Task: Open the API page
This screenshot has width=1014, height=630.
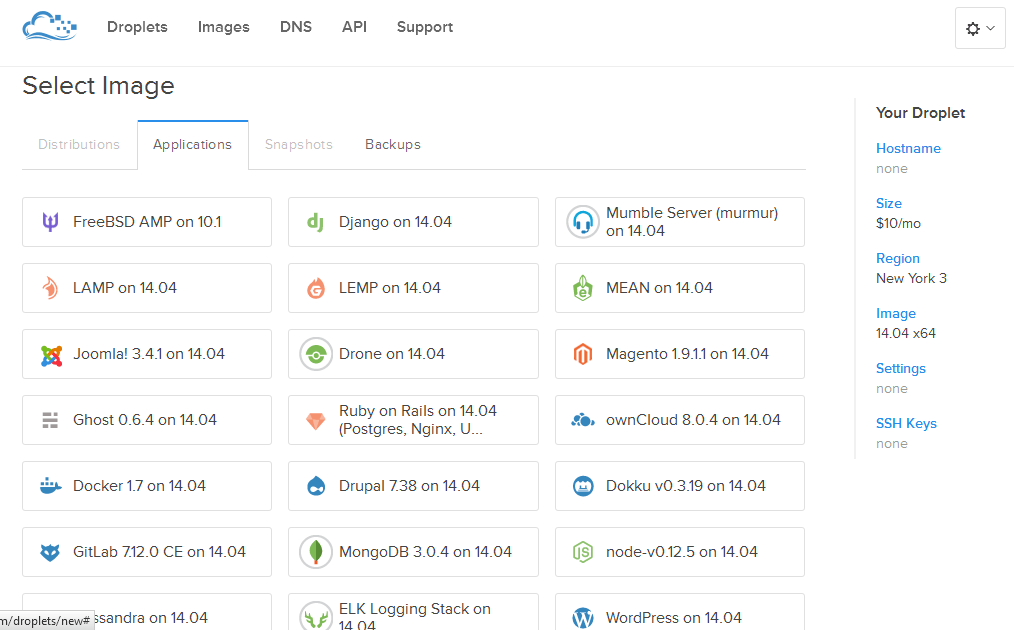Action: click(354, 27)
